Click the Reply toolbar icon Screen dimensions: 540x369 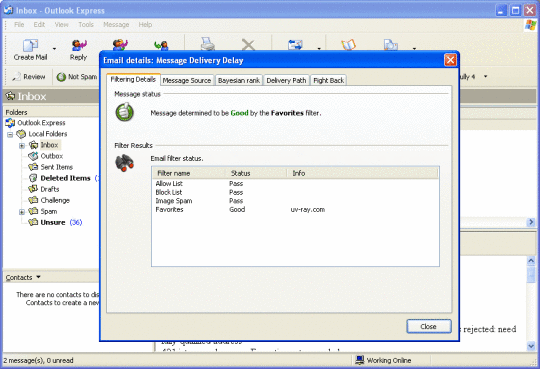[79, 45]
